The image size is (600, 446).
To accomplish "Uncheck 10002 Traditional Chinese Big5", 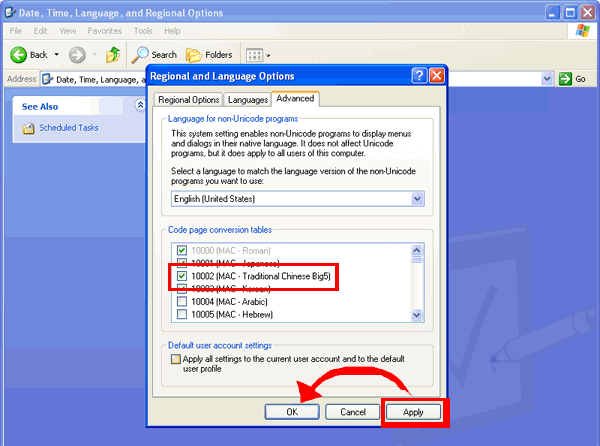I will [x=181, y=275].
